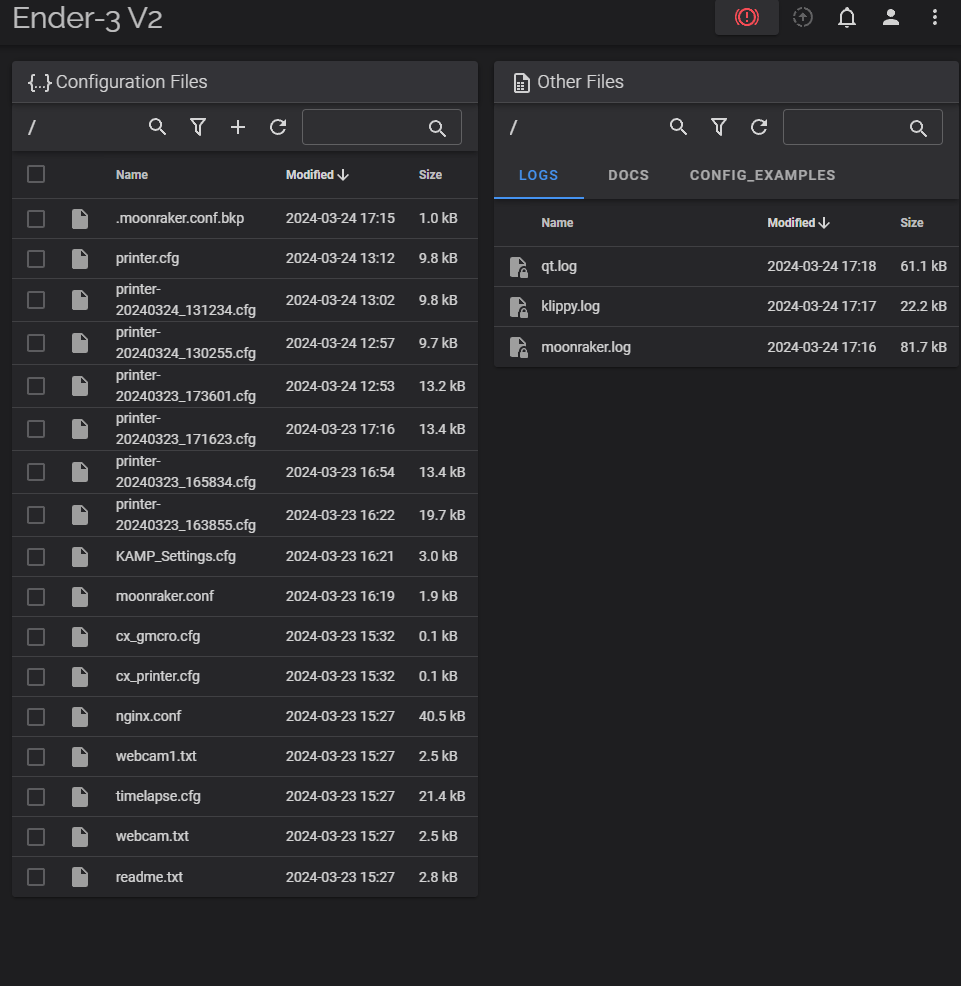
Task: Click the qt.log locked file icon
Action: [518, 267]
